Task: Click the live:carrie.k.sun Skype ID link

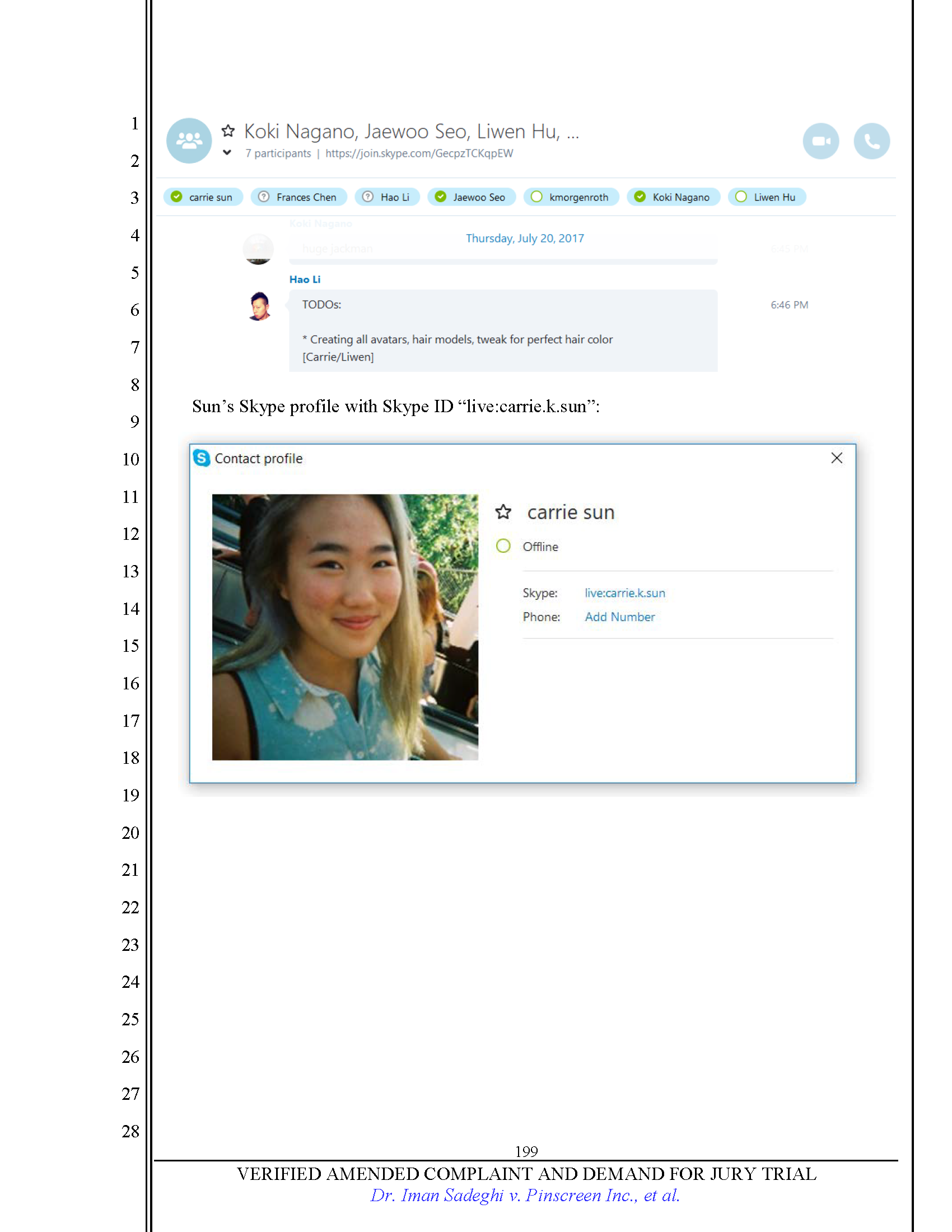Action: pos(624,593)
